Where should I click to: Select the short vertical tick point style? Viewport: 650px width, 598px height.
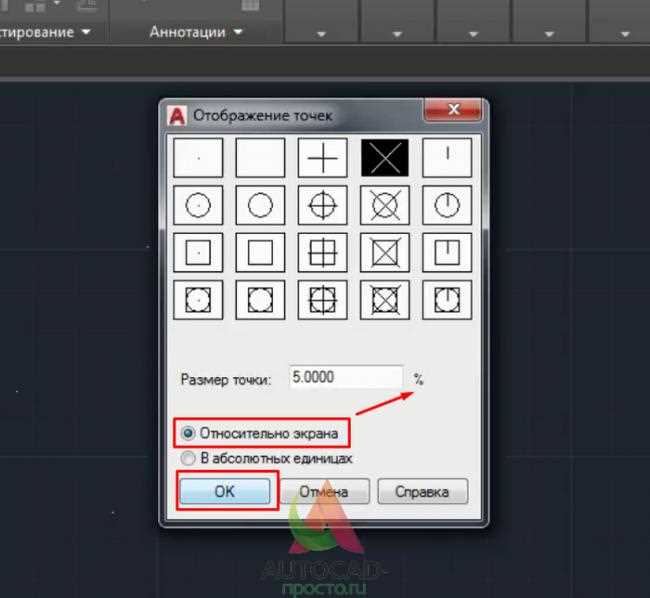click(447, 158)
